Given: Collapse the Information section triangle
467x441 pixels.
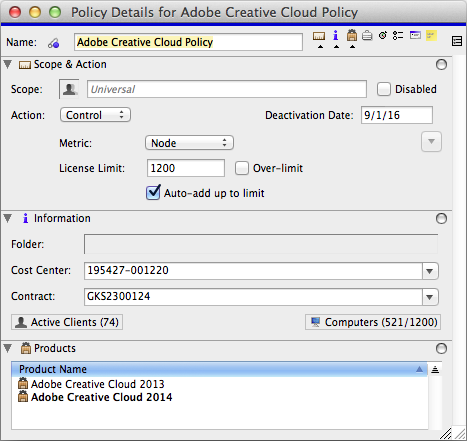Looking at the screenshot, I should click(8, 218).
